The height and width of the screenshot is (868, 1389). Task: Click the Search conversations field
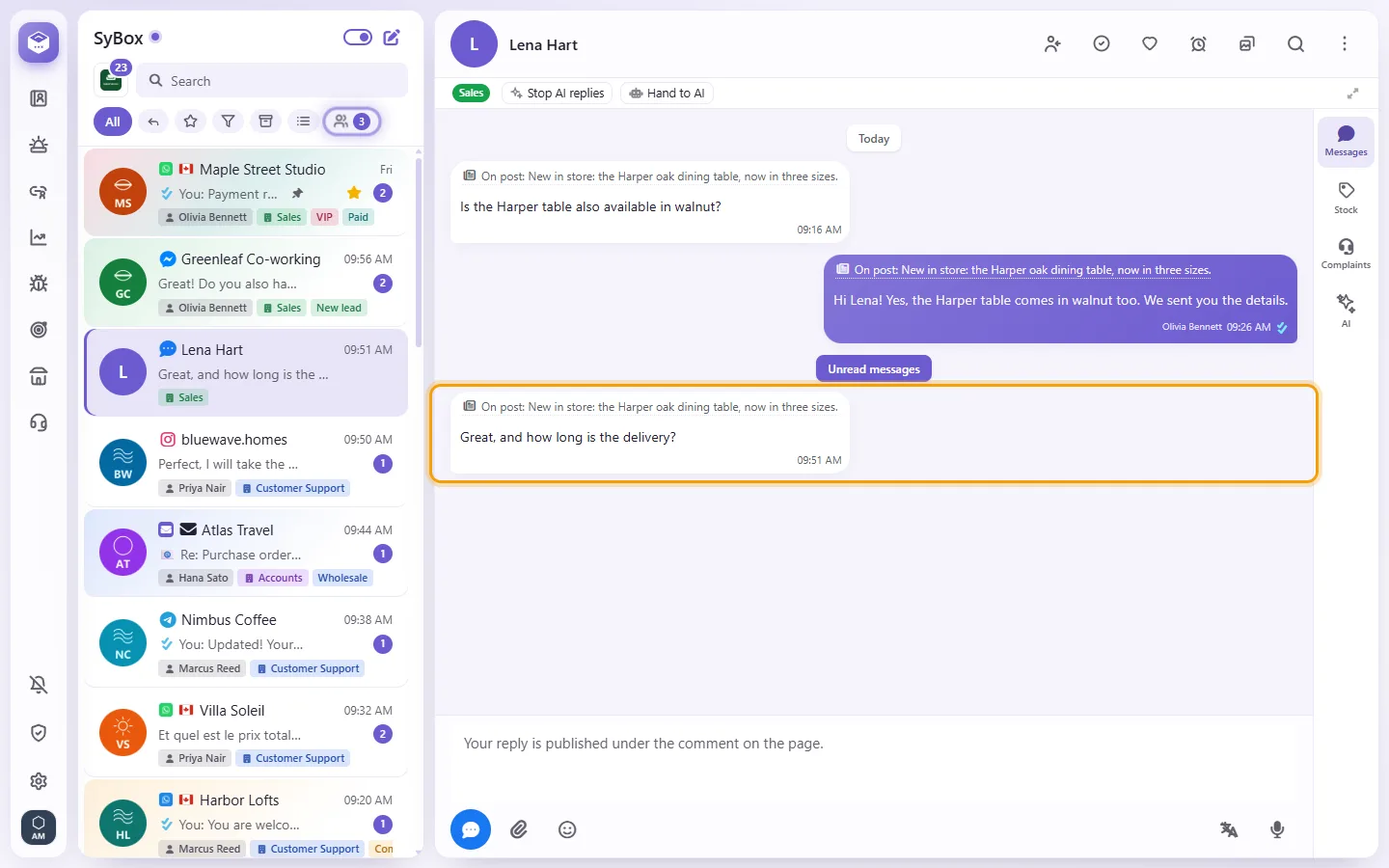point(272,81)
